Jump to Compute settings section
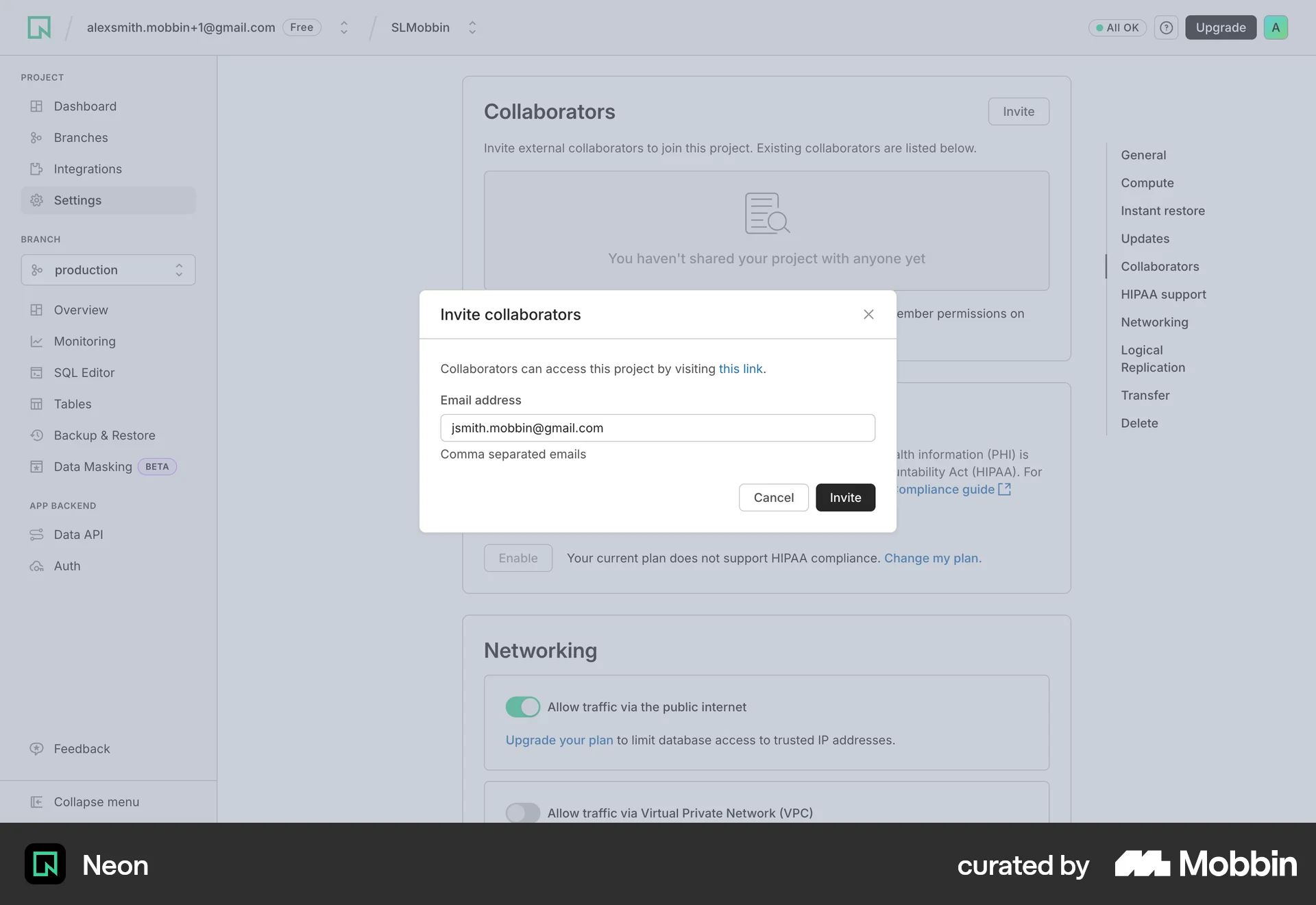 click(1147, 183)
